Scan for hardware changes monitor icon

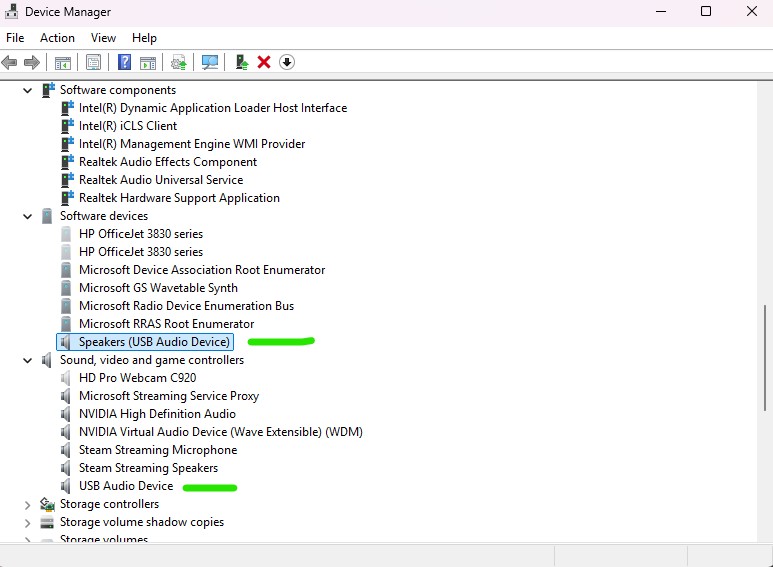click(210, 63)
